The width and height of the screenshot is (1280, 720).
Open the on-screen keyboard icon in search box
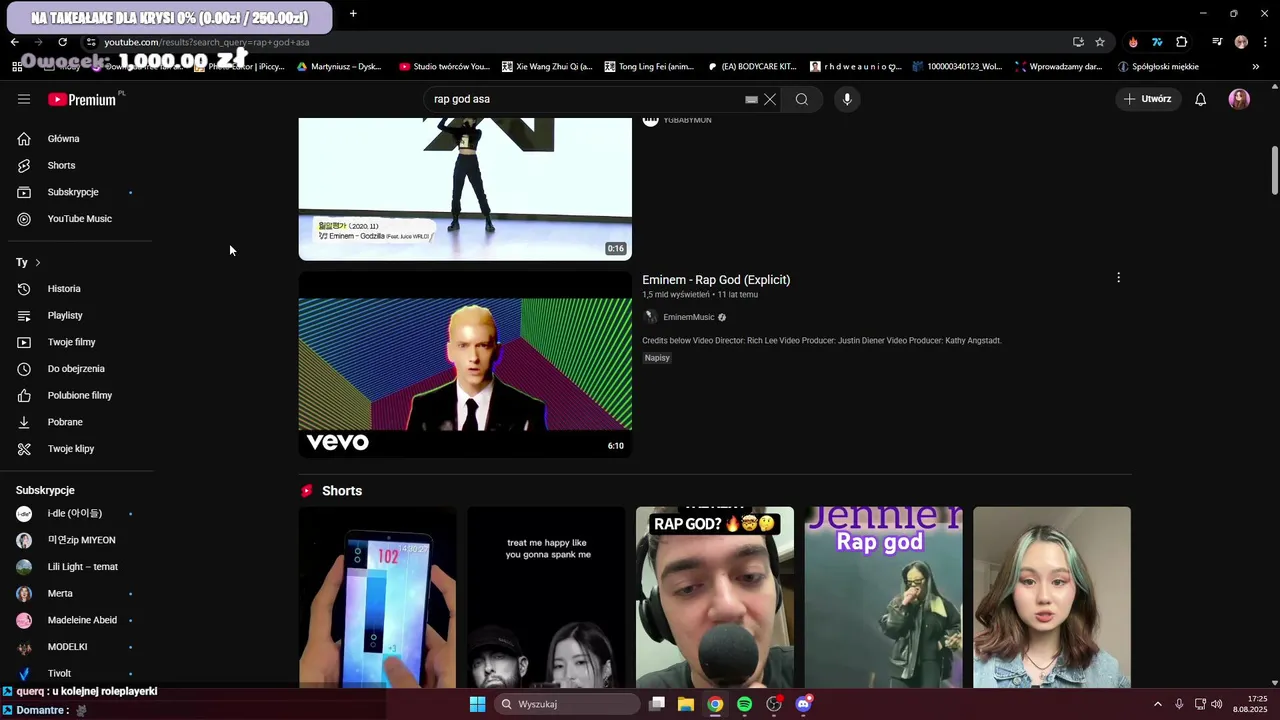point(751,99)
